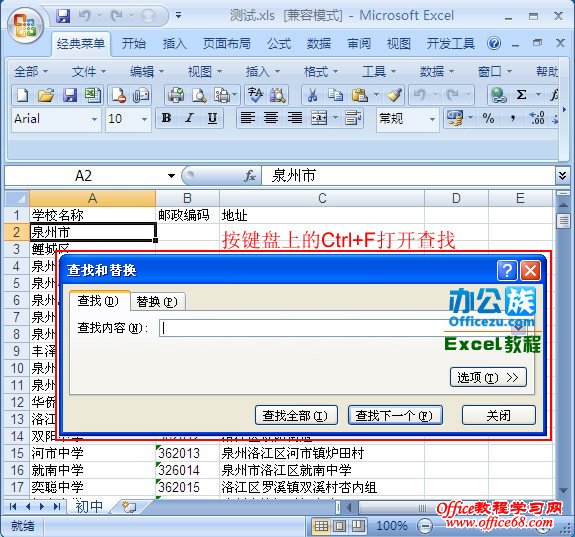This screenshot has height=537, width=575.
Task: Select the 查找(D) tab in dialog
Action: (99, 301)
